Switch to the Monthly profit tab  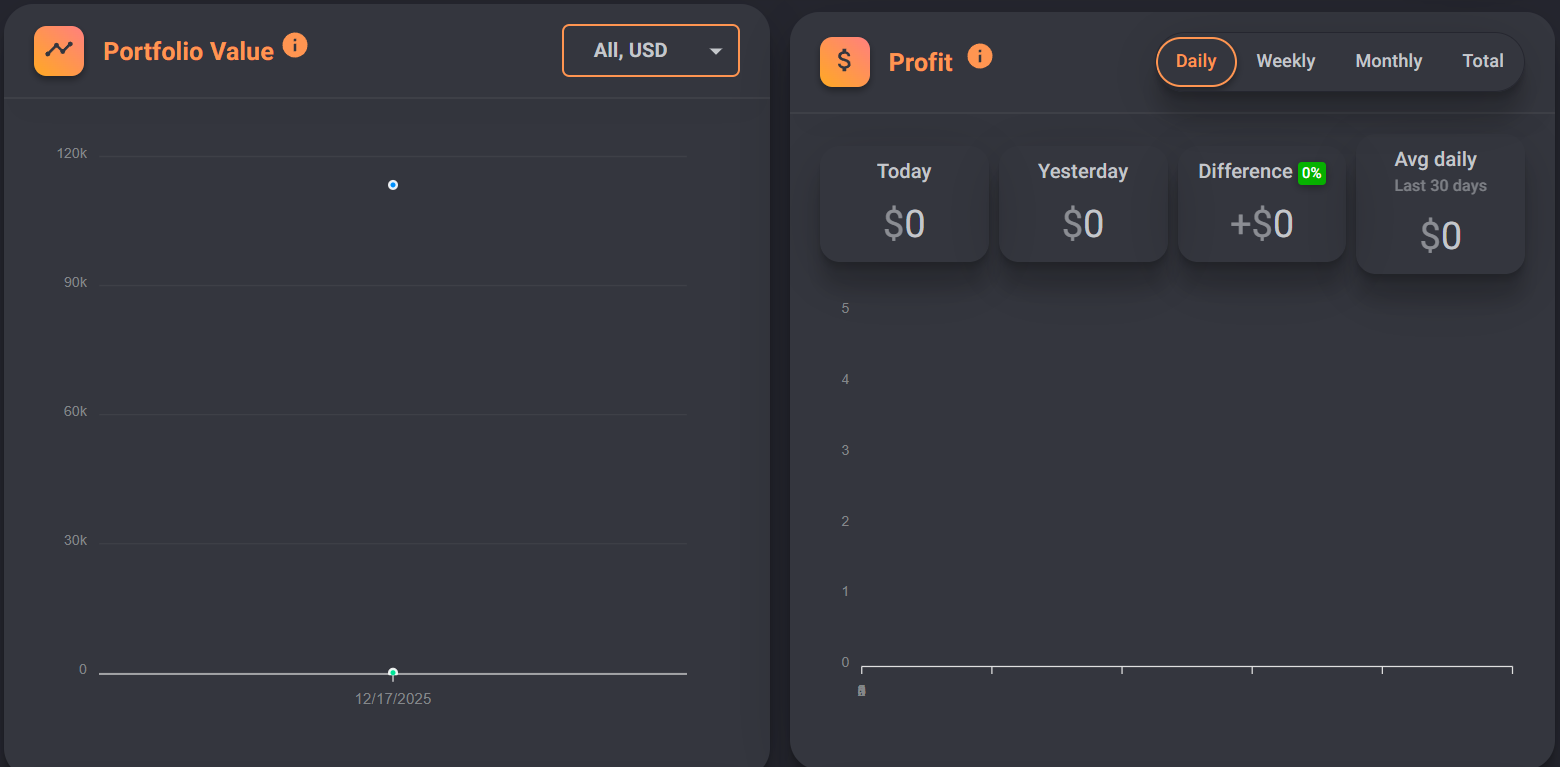[1388, 62]
